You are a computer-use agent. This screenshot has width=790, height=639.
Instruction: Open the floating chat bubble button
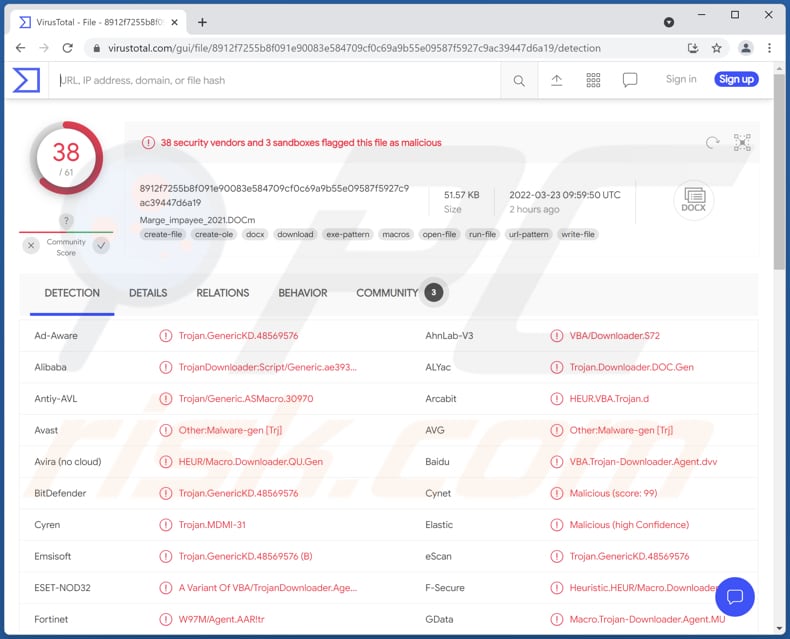pos(735,597)
